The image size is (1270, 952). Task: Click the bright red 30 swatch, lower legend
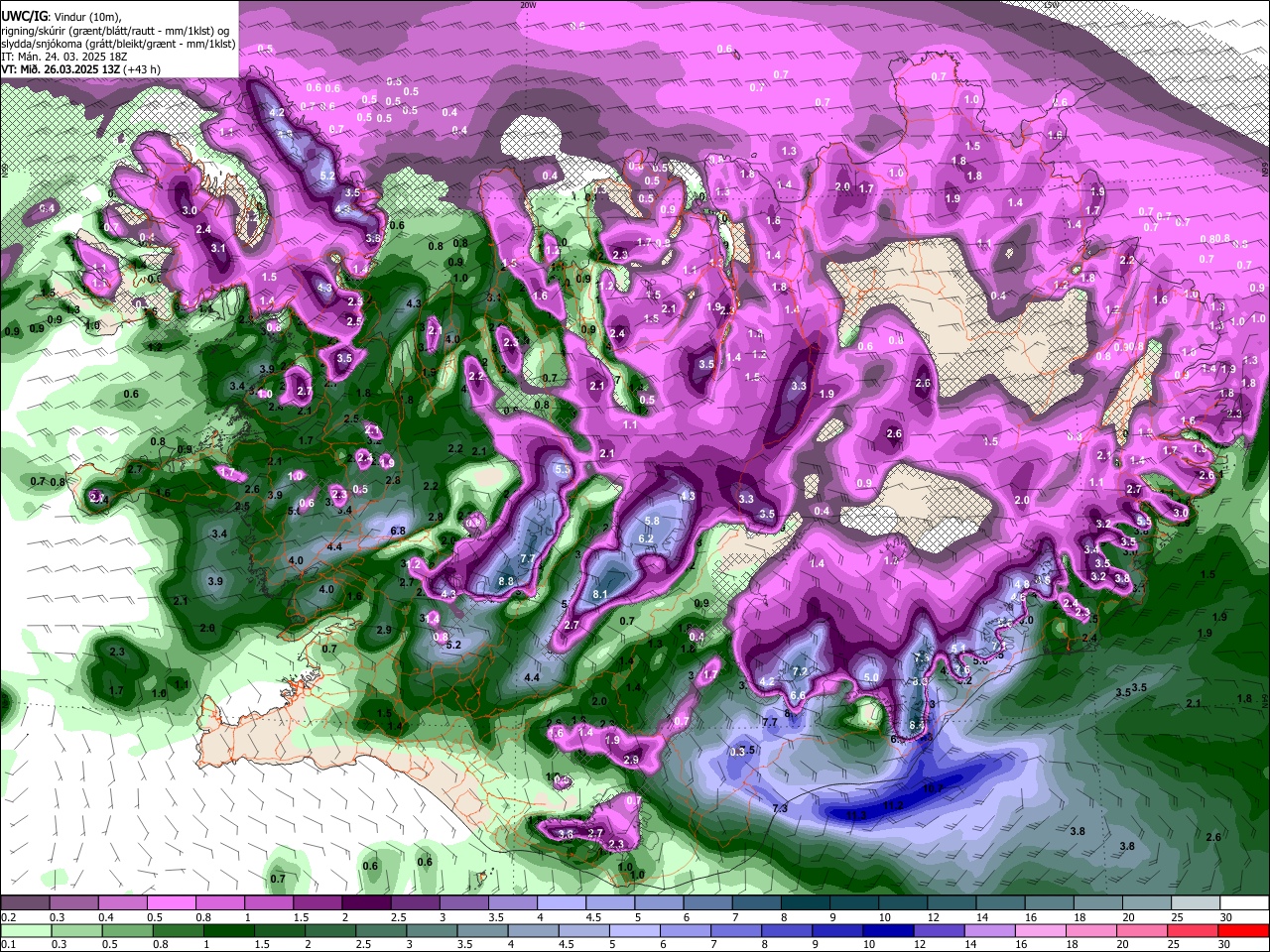[x=1244, y=930]
